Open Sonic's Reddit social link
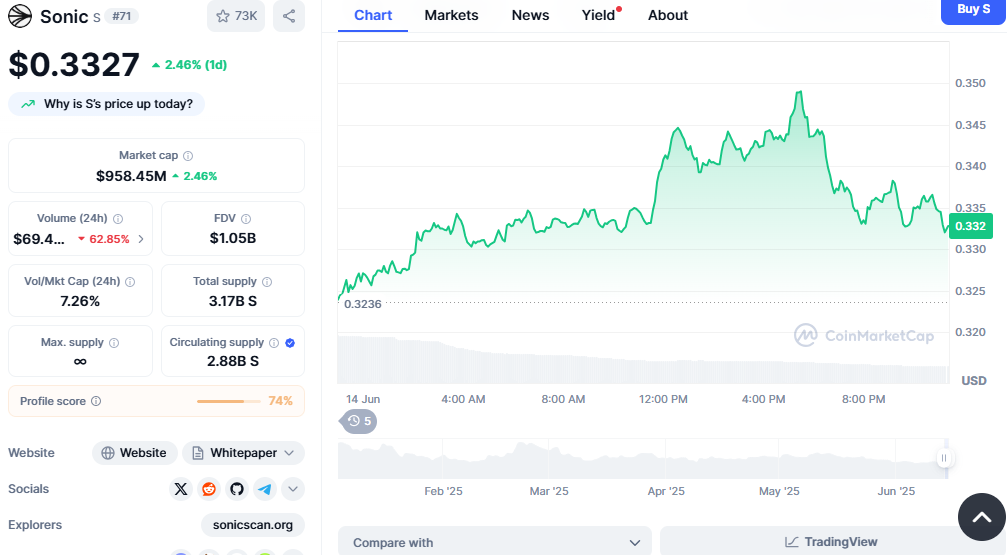The width and height of the screenshot is (1007, 555). (x=209, y=489)
